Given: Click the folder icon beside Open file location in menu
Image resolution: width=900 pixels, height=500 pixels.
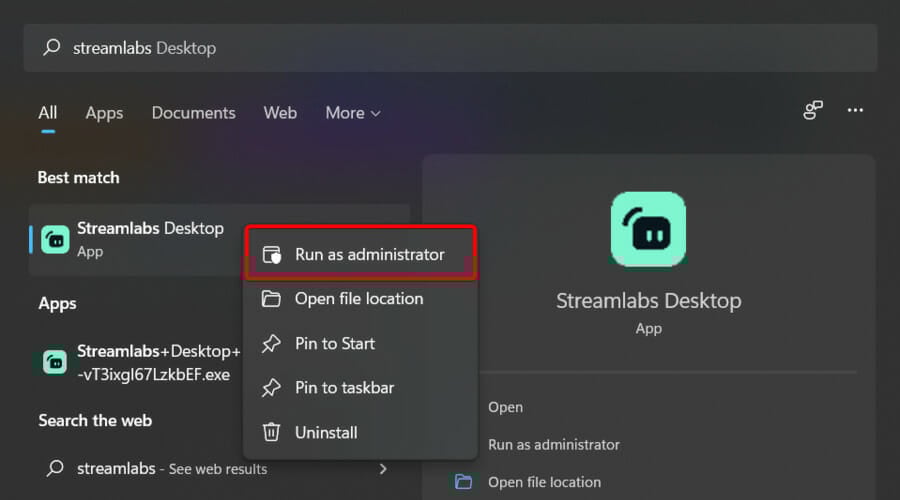Looking at the screenshot, I should pyautogui.click(x=271, y=299).
